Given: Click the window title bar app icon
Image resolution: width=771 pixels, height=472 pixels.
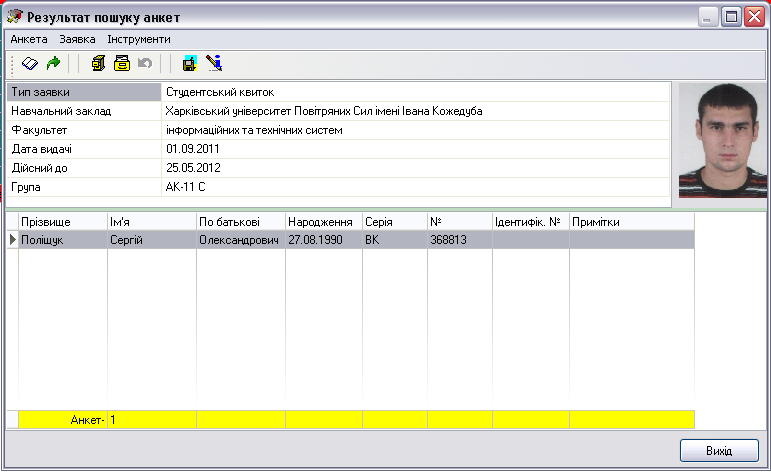Looking at the screenshot, I should (x=14, y=17).
